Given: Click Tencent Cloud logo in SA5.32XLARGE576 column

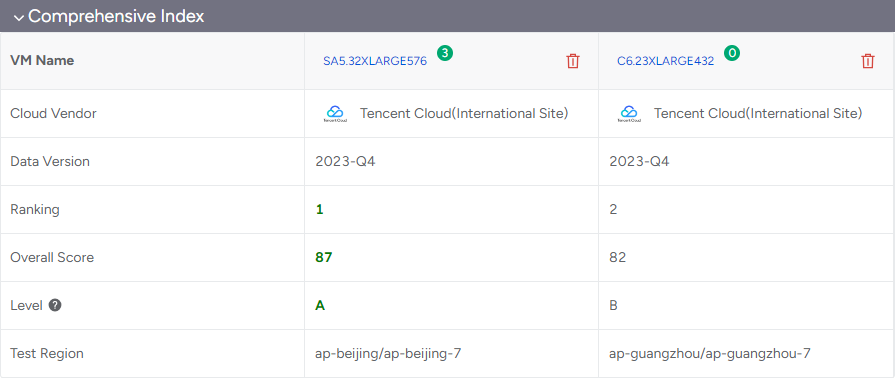Looking at the screenshot, I should pyautogui.click(x=335, y=114).
